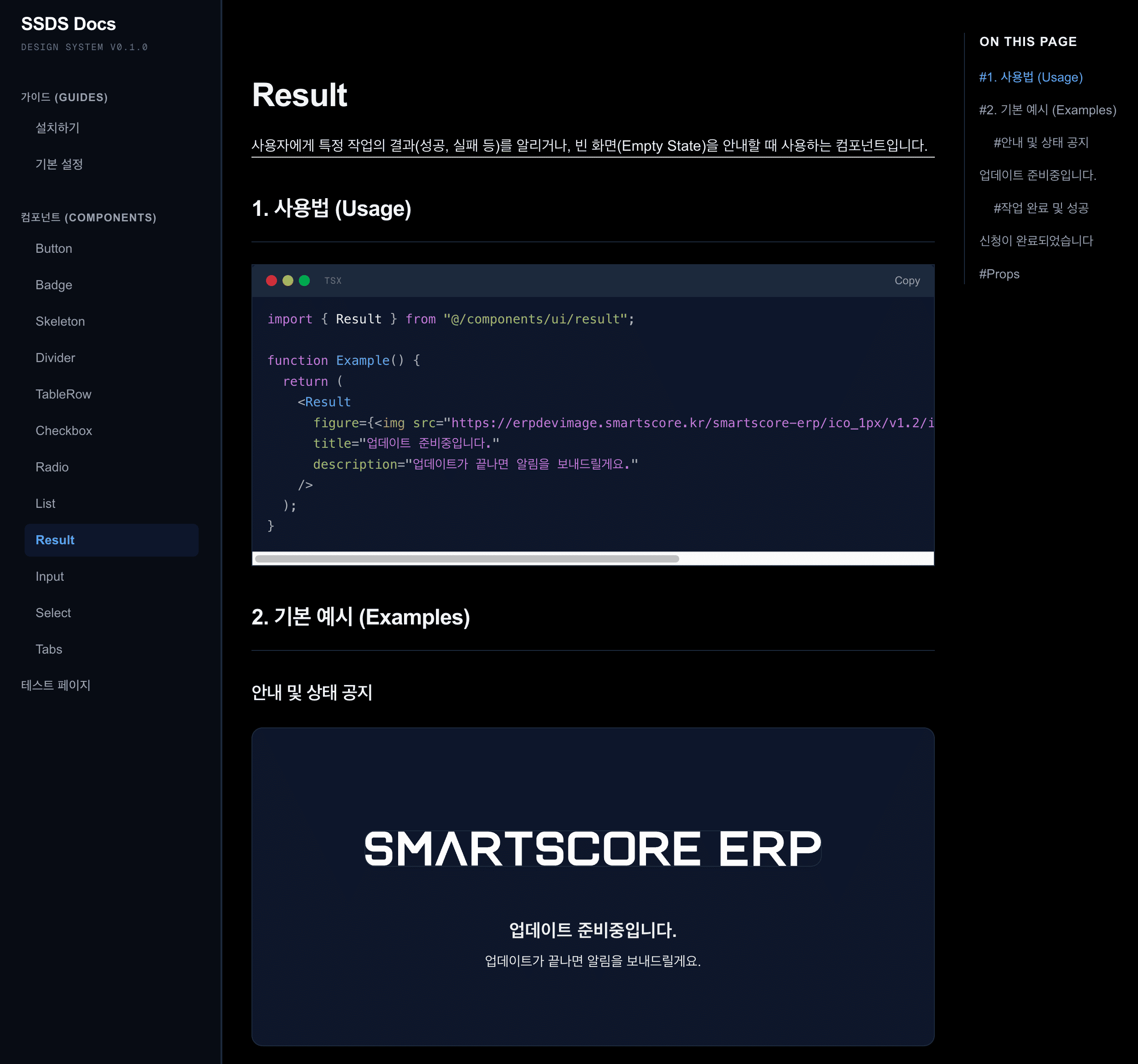This screenshot has height=1064, width=1138.
Task: Jump to #안내 및 상태 공지 anchor
Action: tap(1041, 143)
